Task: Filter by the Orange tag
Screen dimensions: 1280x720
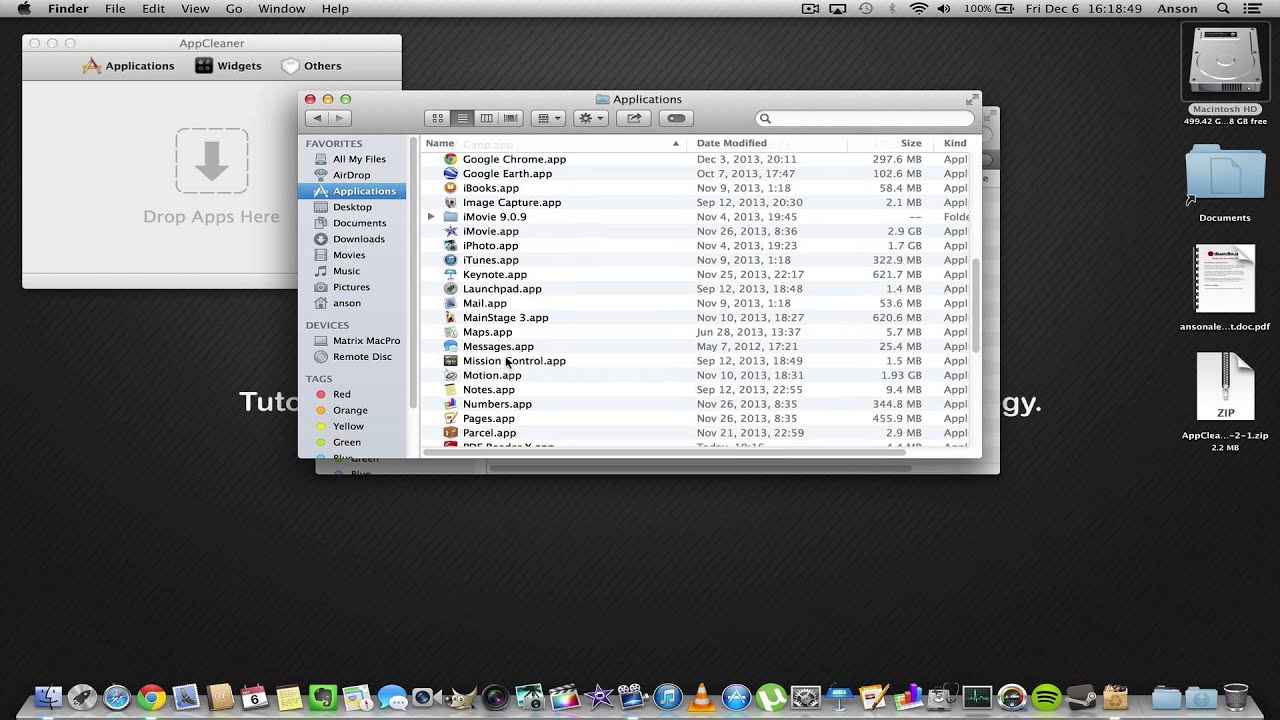Action: point(349,410)
